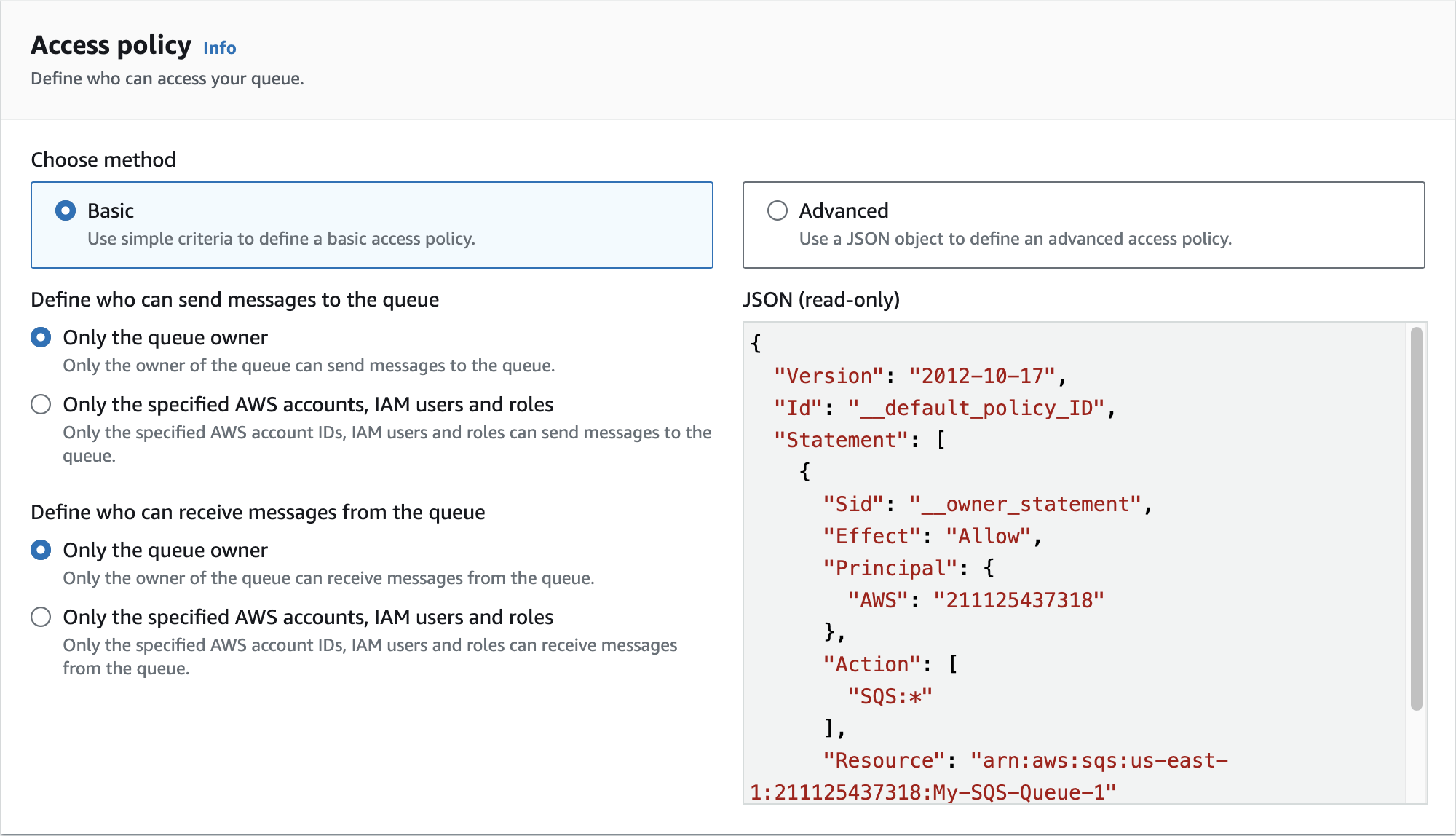Click the 'JSON (read-only)' label
This screenshot has height=836, width=1456.
[820, 300]
